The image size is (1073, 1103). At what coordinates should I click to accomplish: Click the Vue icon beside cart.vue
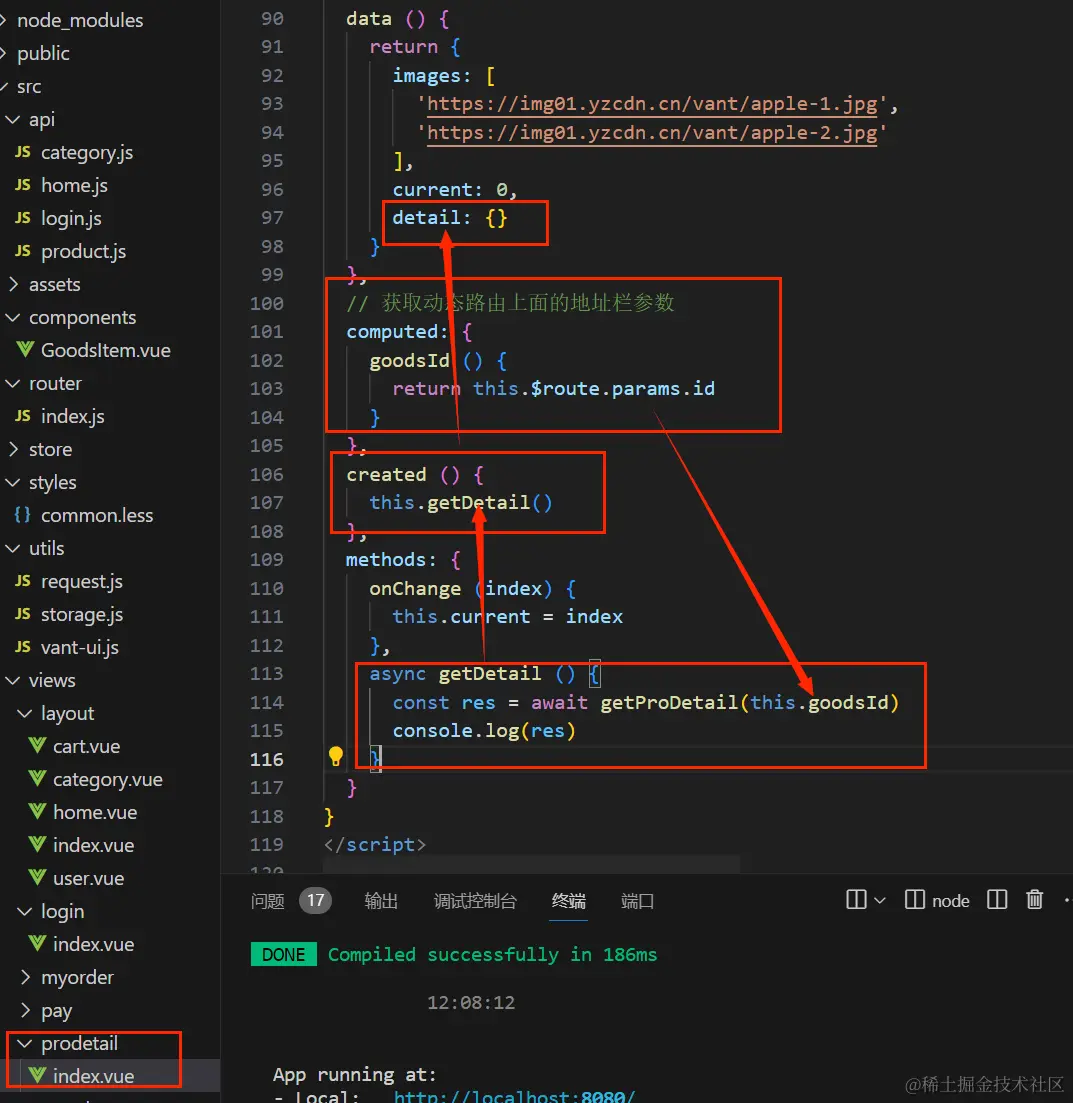pyautogui.click(x=37, y=746)
